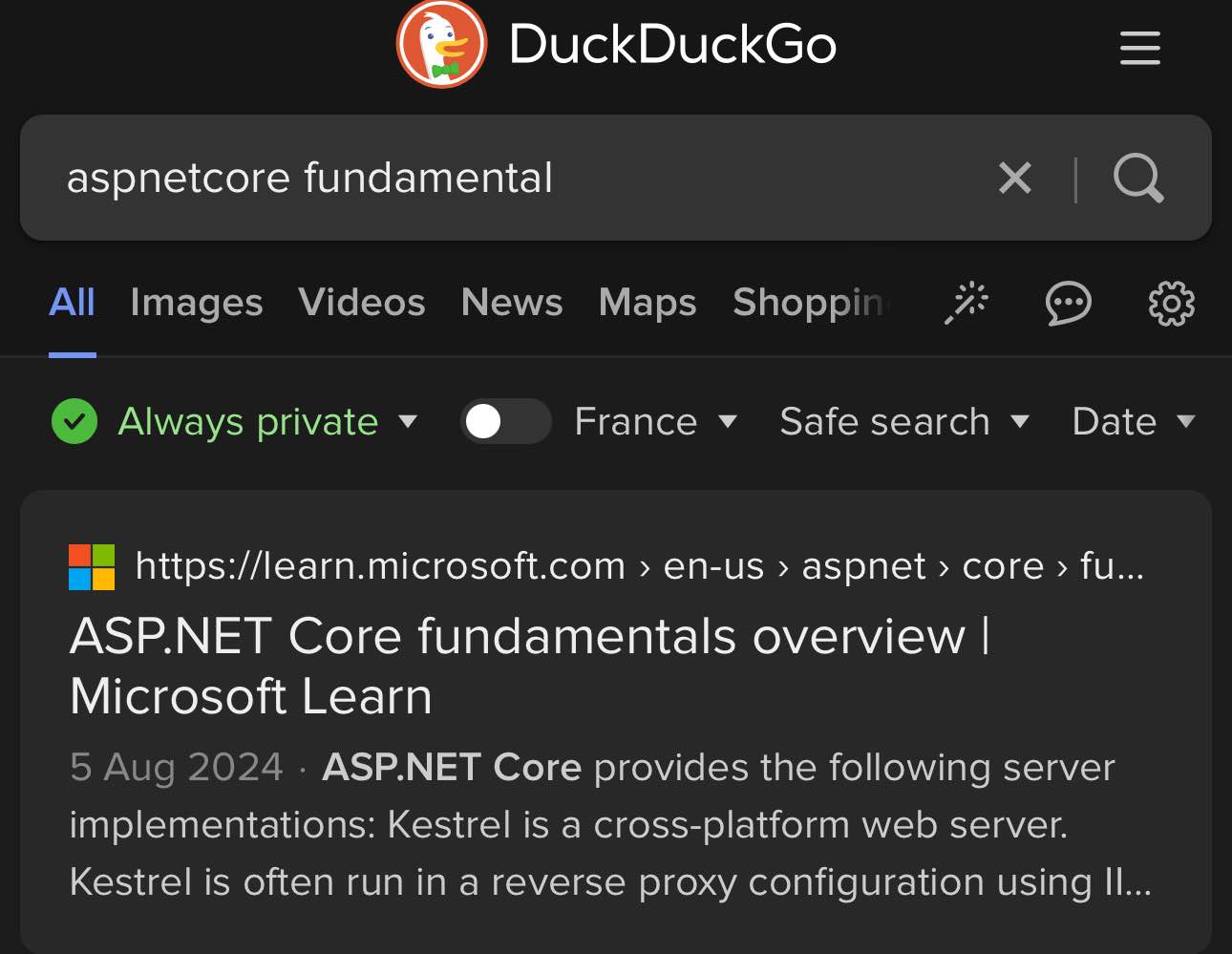The height and width of the screenshot is (954, 1232).
Task: Open the Date filter dropdown
Action: point(1133,421)
